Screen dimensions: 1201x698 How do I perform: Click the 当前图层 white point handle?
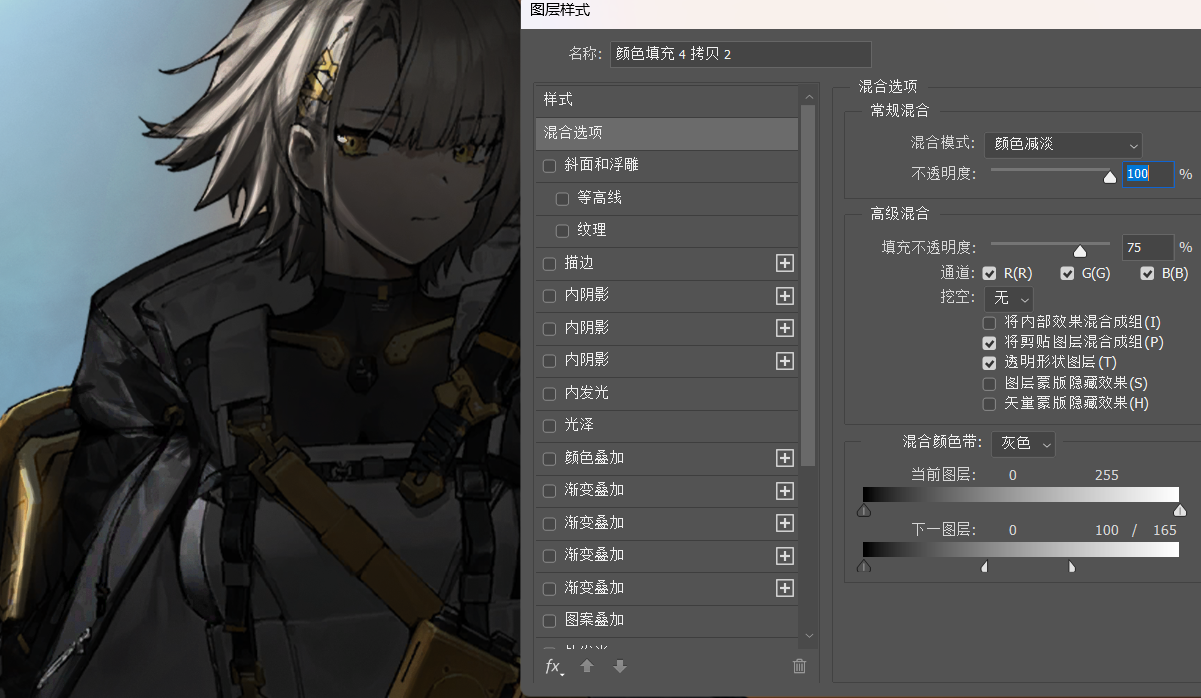[x=1179, y=510]
